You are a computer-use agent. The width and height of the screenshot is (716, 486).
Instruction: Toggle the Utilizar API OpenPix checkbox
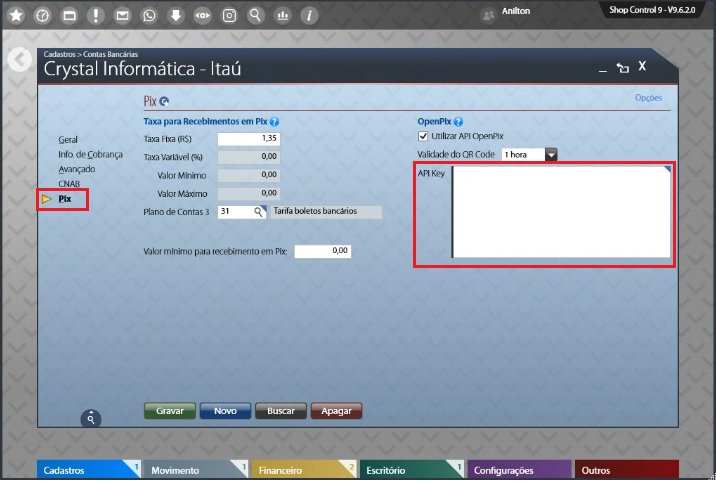tap(423, 136)
